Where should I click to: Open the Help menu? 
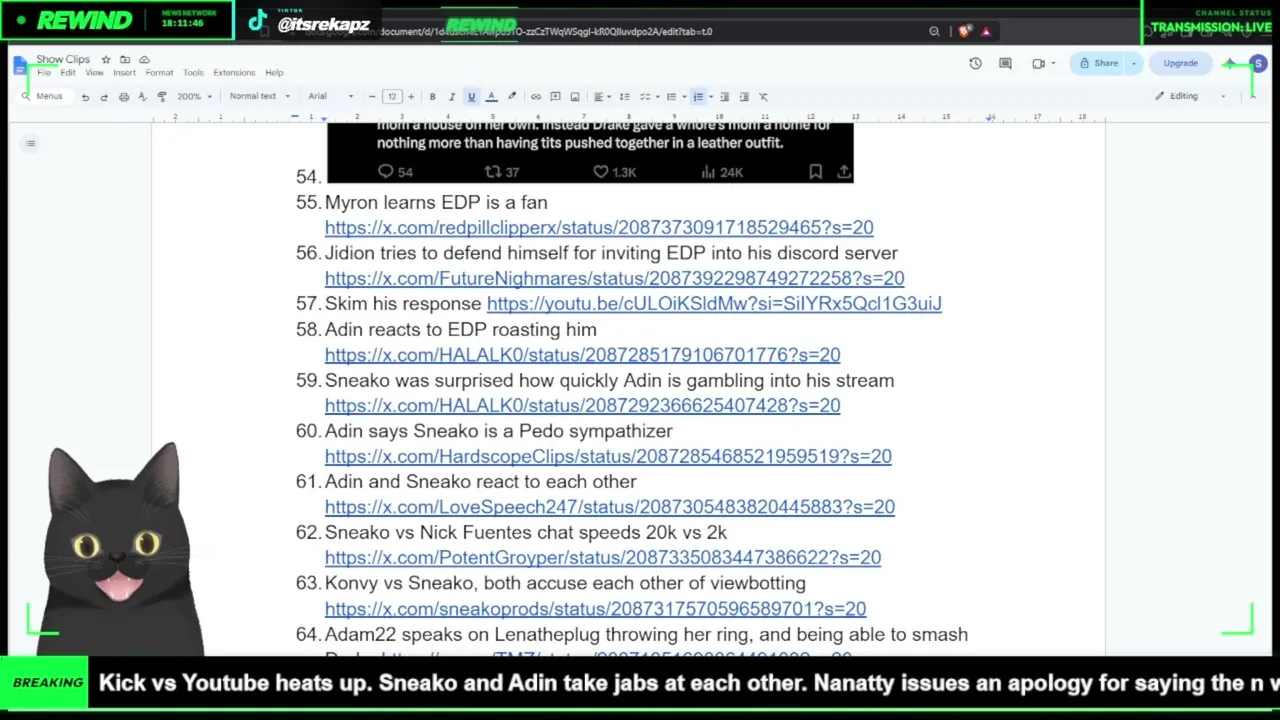[274, 73]
